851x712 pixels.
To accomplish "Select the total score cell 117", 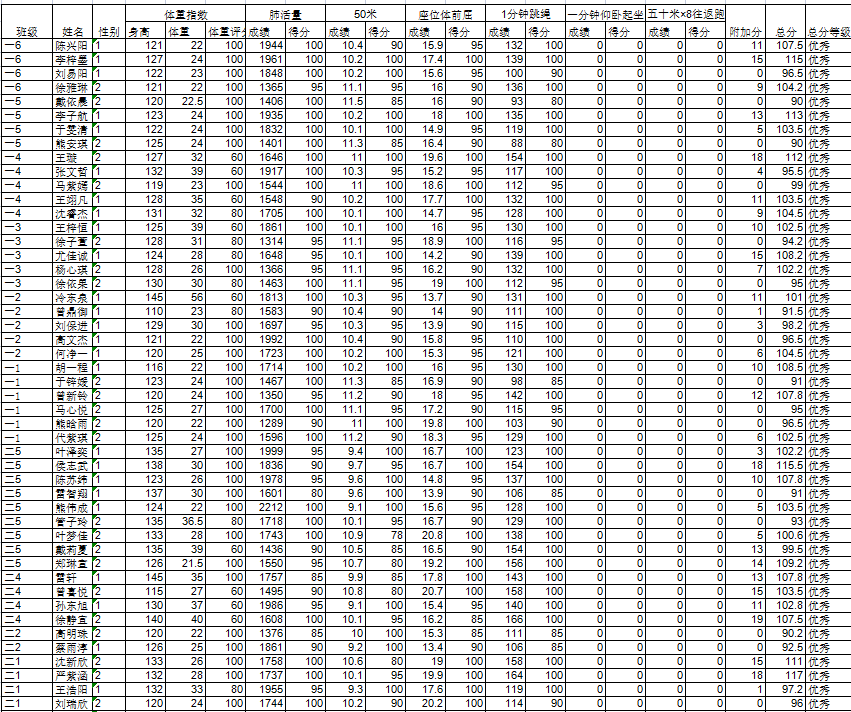I will tap(785, 676).
